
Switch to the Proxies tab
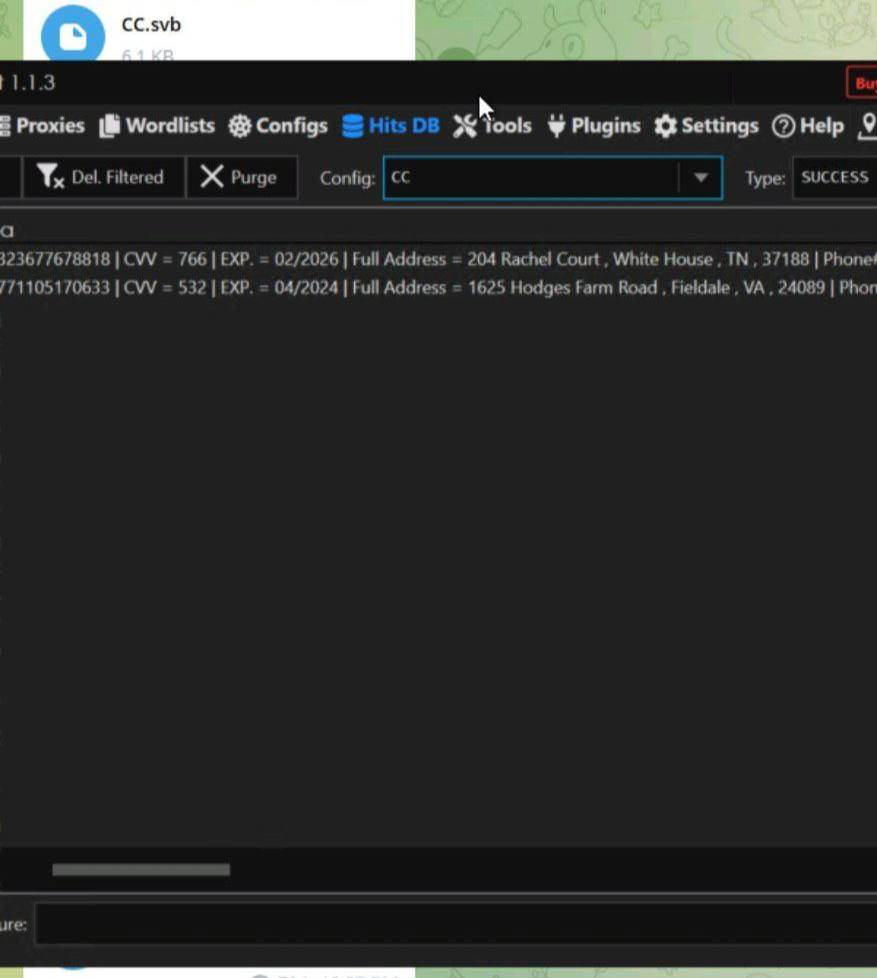(42, 125)
